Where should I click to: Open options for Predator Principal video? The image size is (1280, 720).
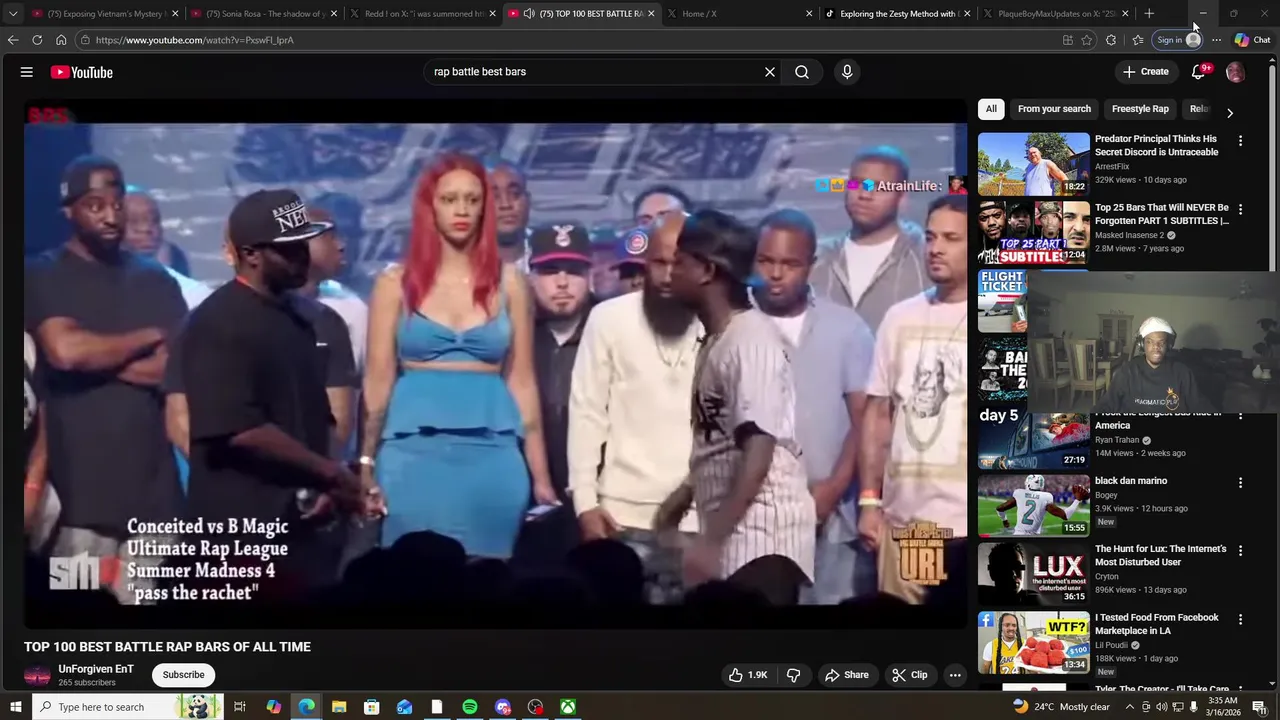[1240, 141]
